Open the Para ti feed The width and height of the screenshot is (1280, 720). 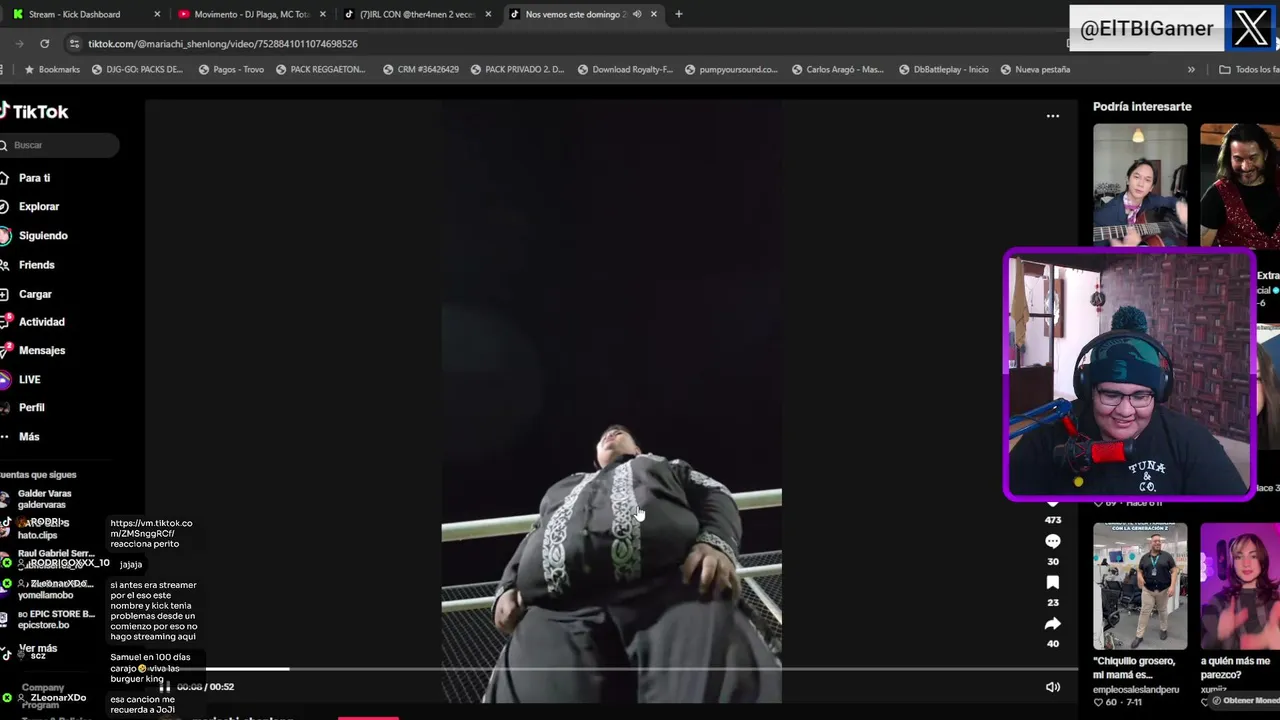(26, 178)
